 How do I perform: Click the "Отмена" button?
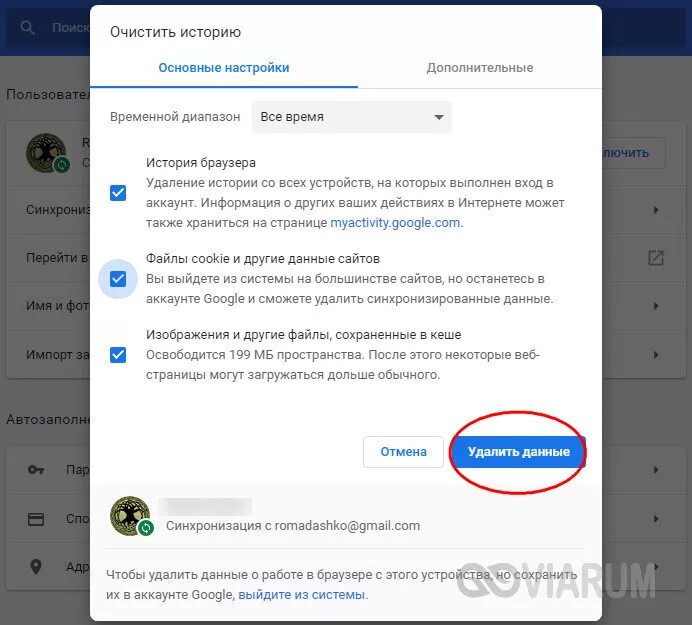click(x=403, y=452)
